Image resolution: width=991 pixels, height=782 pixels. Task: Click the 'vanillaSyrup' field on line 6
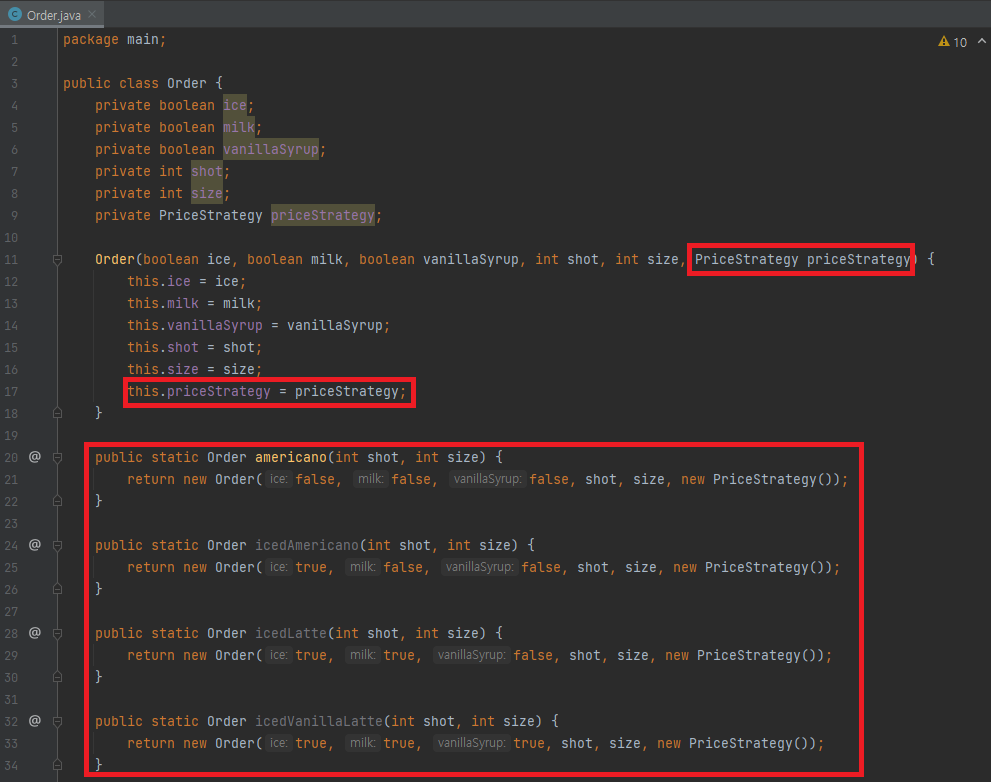pos(271,150)
